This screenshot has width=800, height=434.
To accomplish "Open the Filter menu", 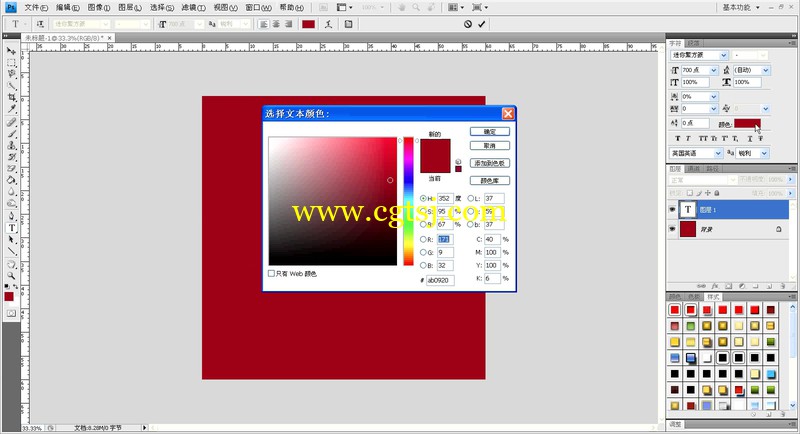I will (193, 8).
